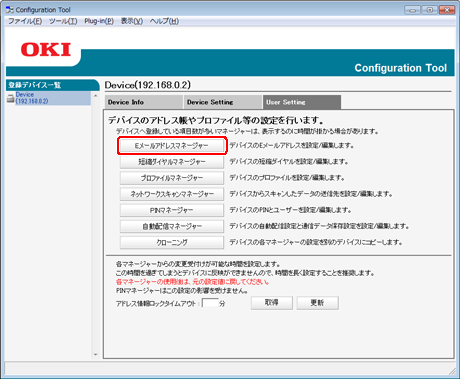Open the ファイル(F) menu
This screenshot has width=460, height=379.
point(25,21)
